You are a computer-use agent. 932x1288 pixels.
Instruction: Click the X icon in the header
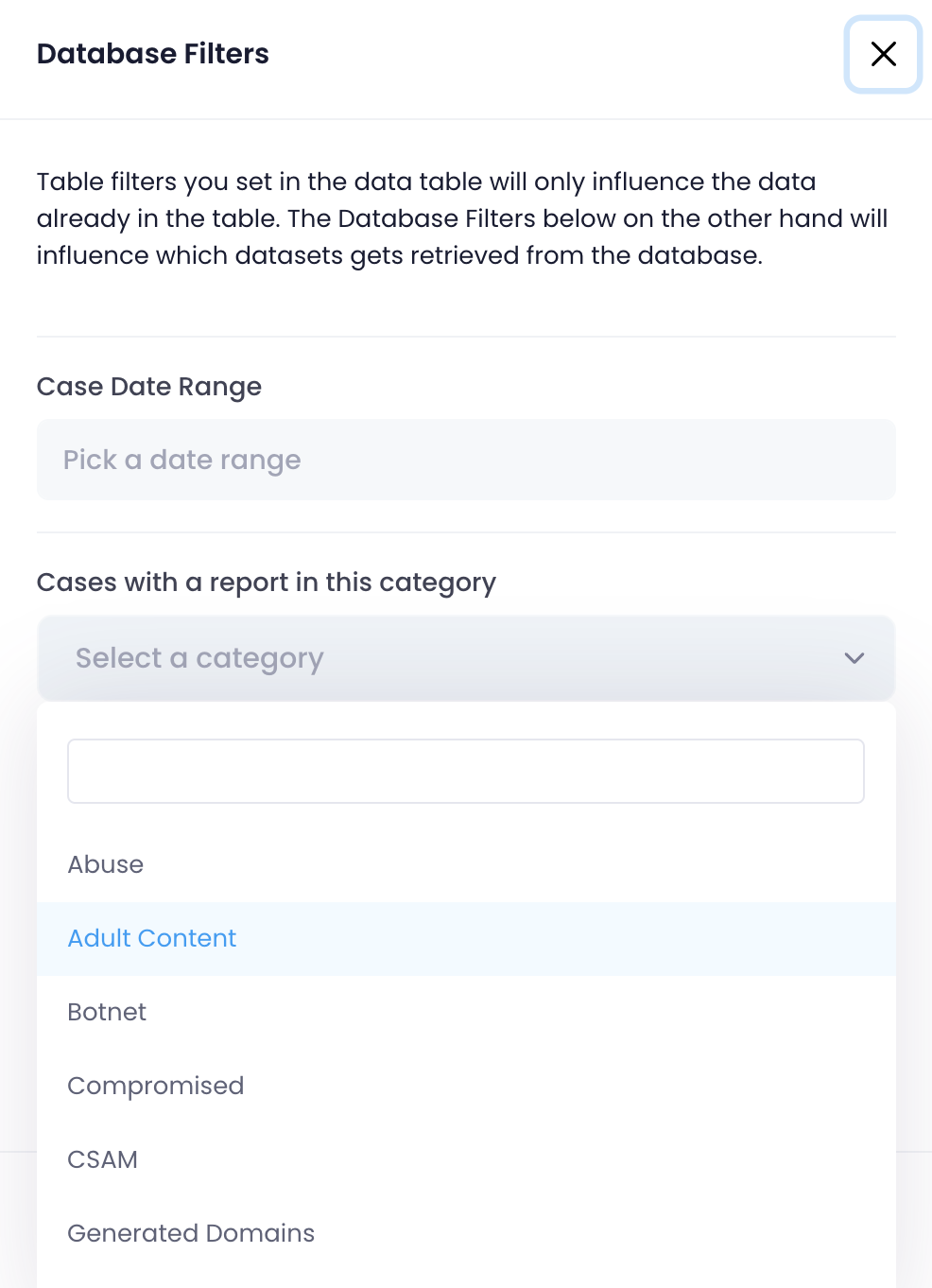coord(883,54)
